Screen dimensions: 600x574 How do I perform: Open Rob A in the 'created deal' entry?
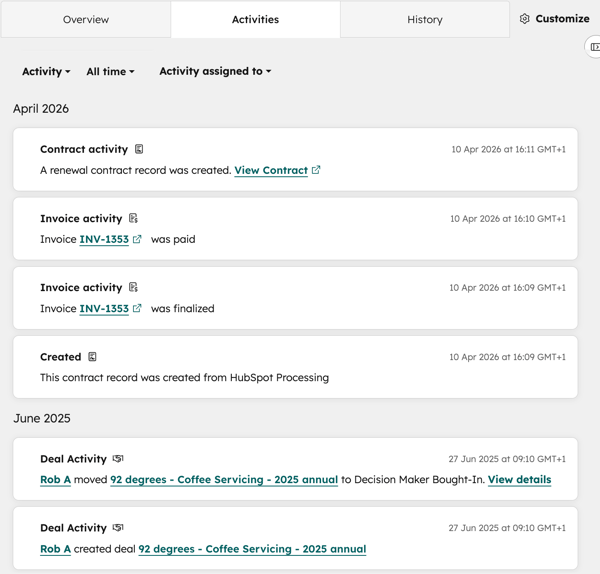pyautogui.click(x=55, y=549)
